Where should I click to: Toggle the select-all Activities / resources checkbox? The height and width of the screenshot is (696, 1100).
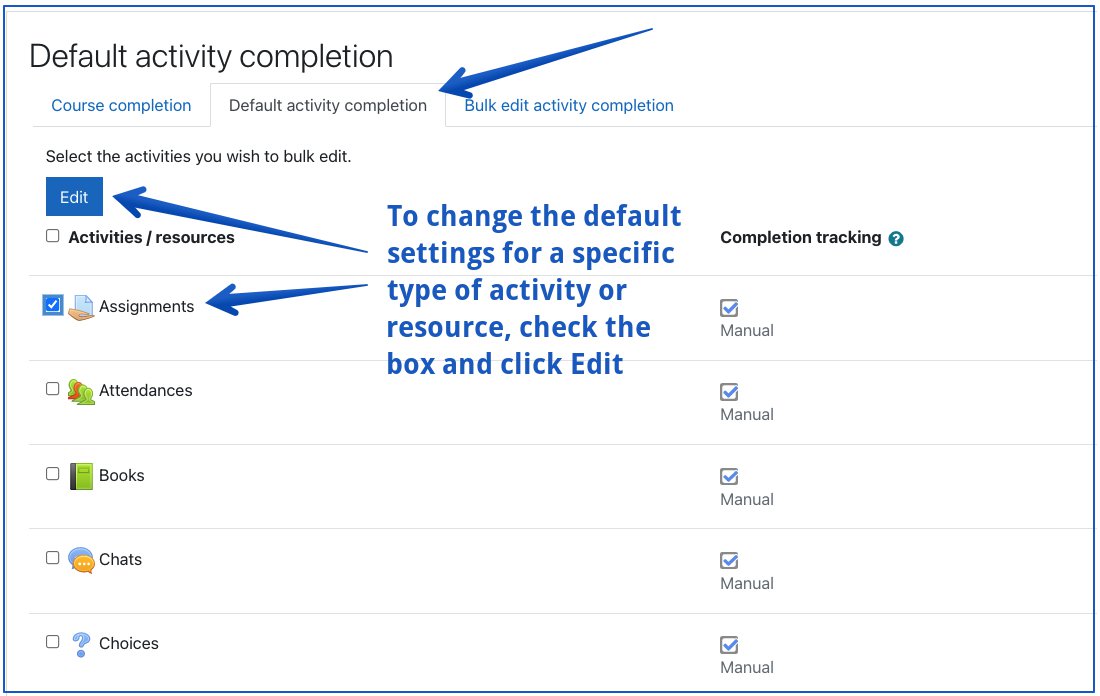click(51, 235)
